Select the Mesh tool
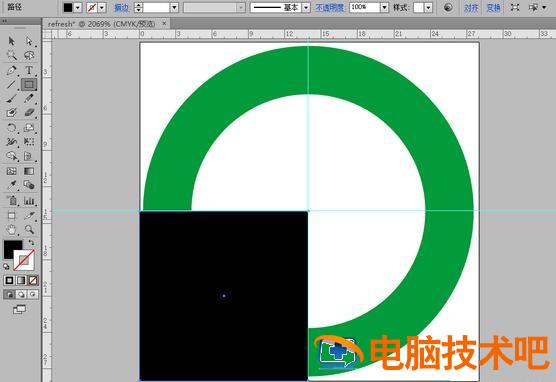This screenshot has height=382, width=556. [11, 171]
